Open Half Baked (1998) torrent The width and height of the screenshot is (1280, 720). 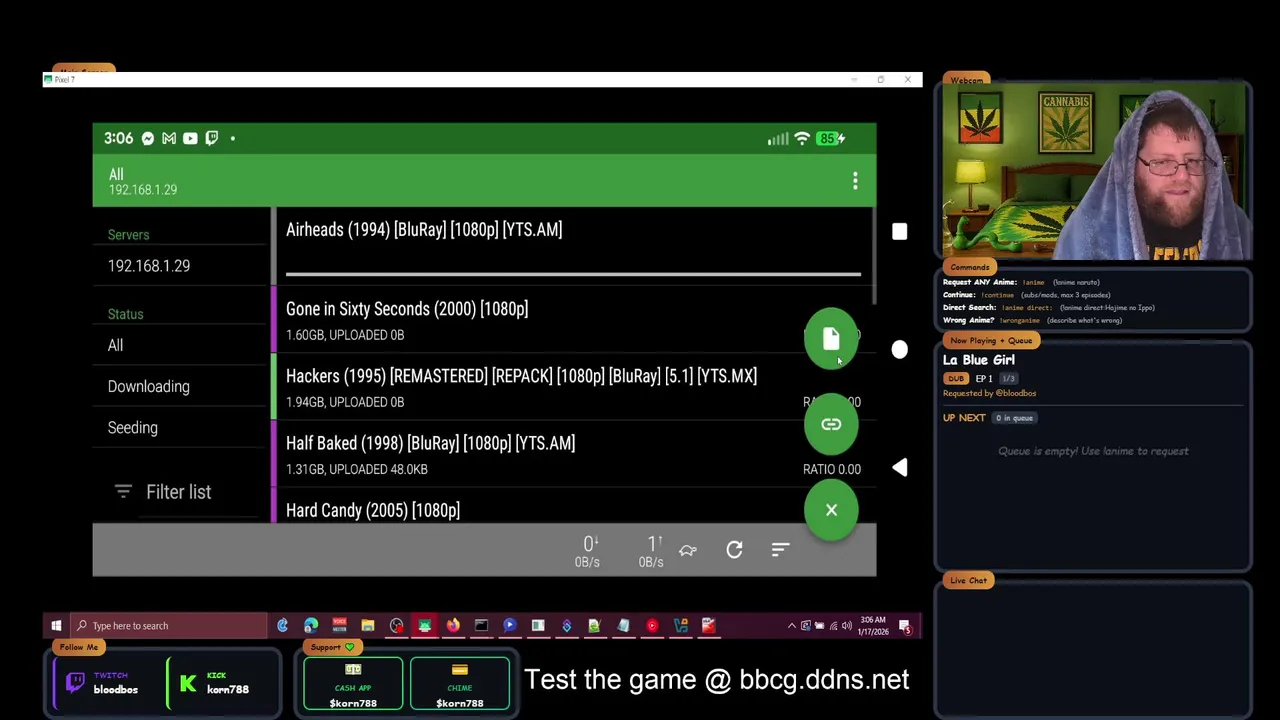click(x=573, y=454)
